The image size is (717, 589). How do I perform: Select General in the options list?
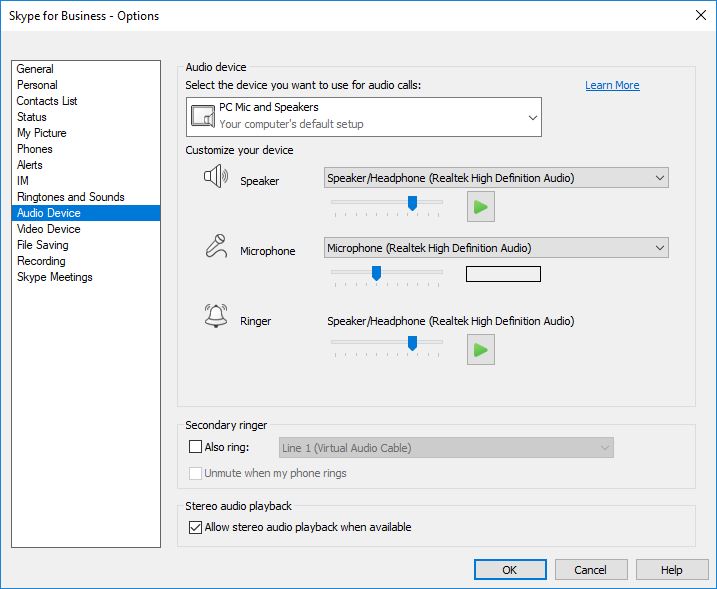(86, 69)
